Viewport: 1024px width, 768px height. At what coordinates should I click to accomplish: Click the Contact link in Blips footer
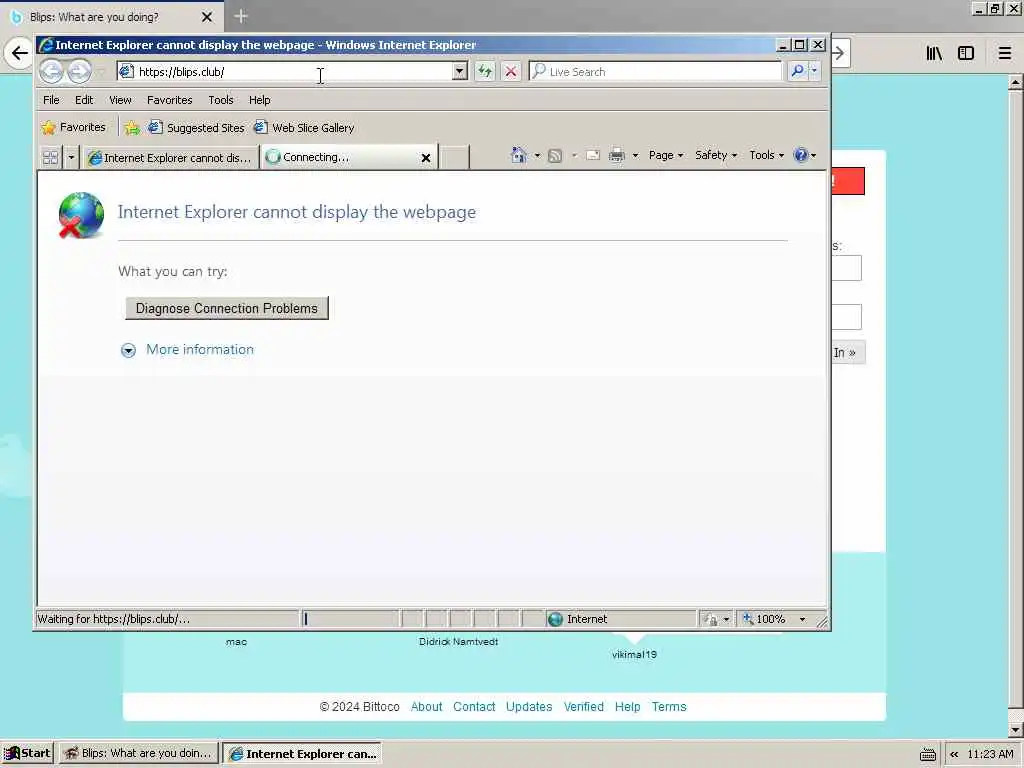tap(474, 707)
